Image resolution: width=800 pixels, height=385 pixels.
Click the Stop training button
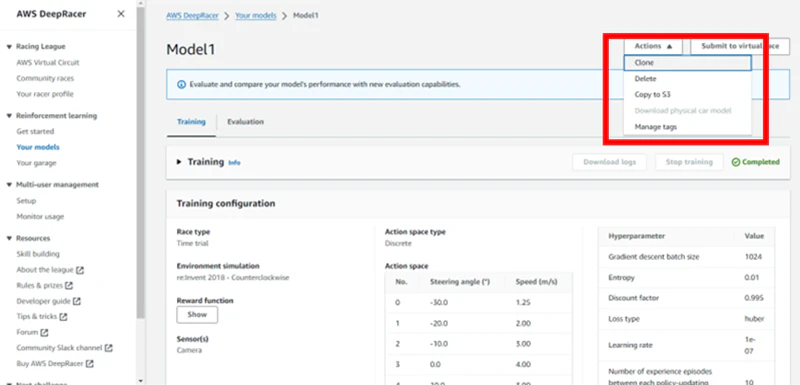(x=689, y=162)
